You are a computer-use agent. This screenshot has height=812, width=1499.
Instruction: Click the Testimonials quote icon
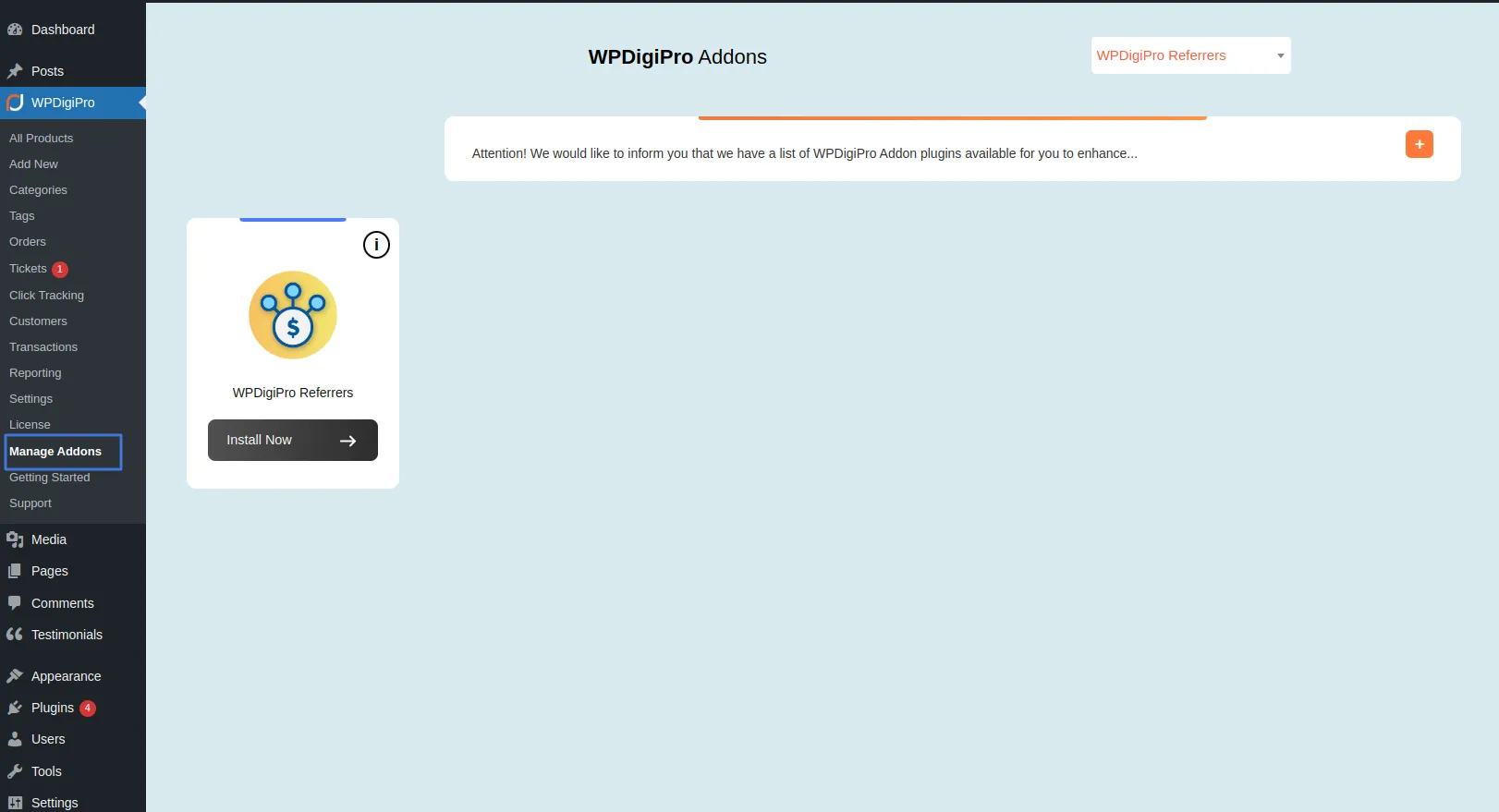click(15, 635)
